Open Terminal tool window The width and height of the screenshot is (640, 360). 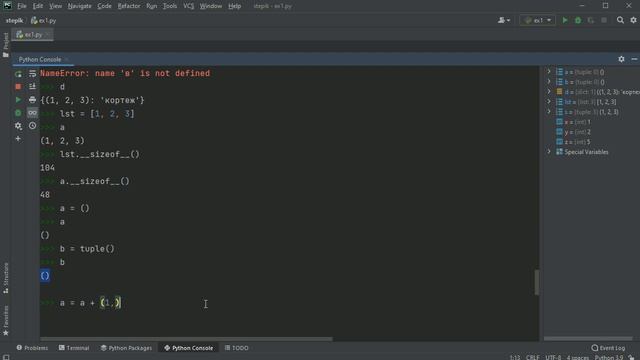[74, 348]
